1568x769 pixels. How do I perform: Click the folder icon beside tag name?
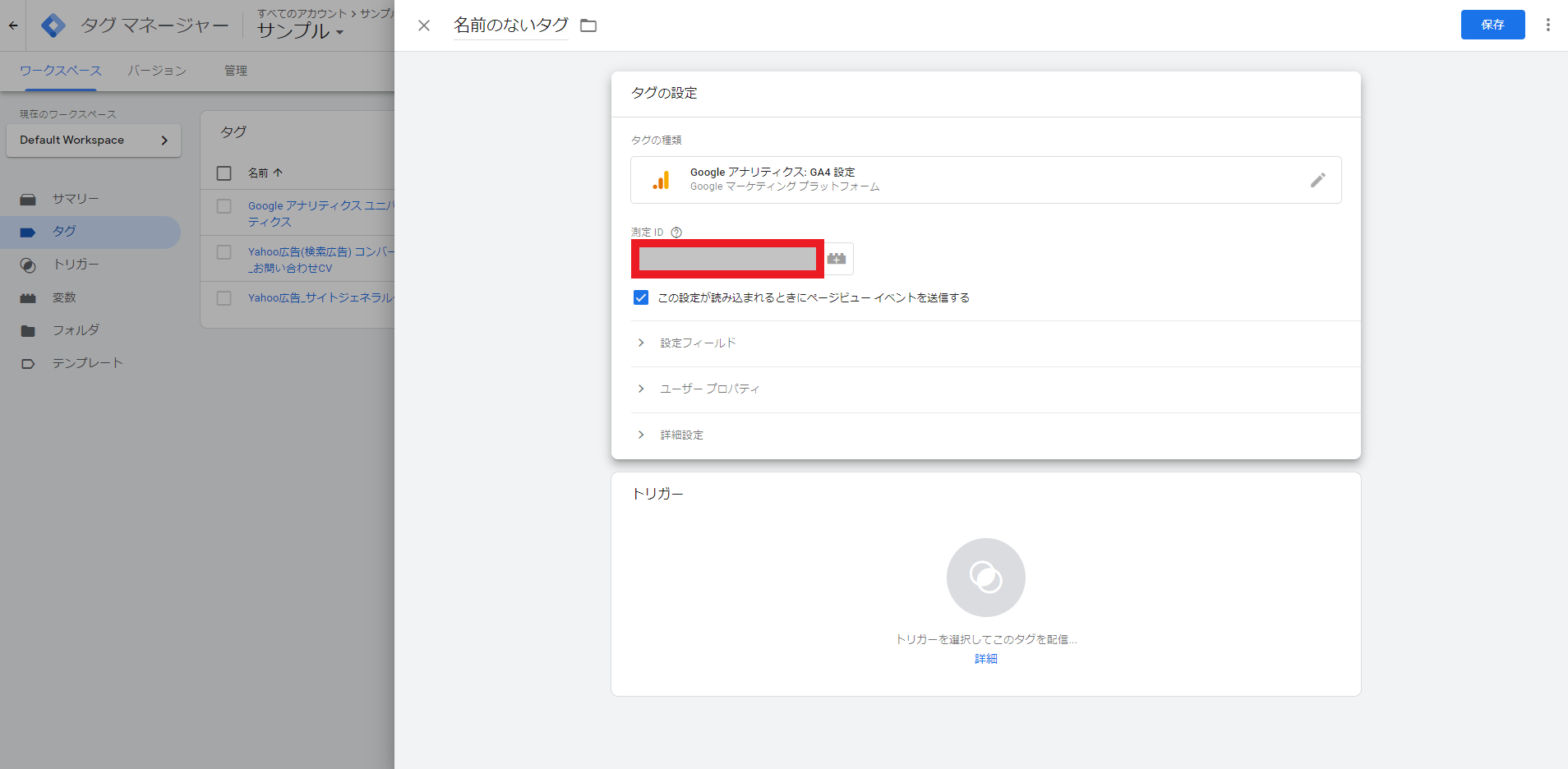click(x=588, y=25)
